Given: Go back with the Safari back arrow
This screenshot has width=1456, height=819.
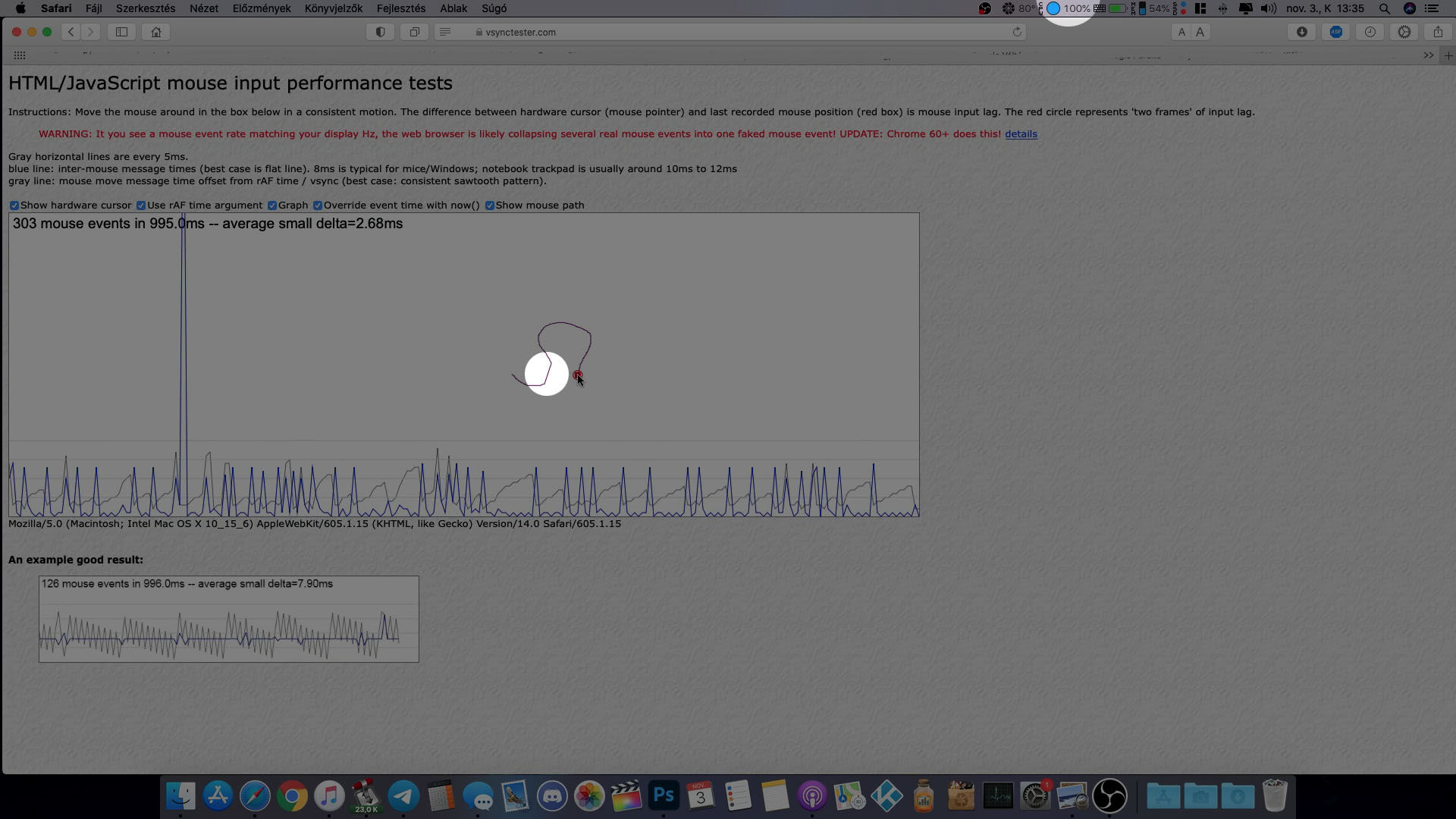Looking at the screenshot, I should [x=71, y=32].
